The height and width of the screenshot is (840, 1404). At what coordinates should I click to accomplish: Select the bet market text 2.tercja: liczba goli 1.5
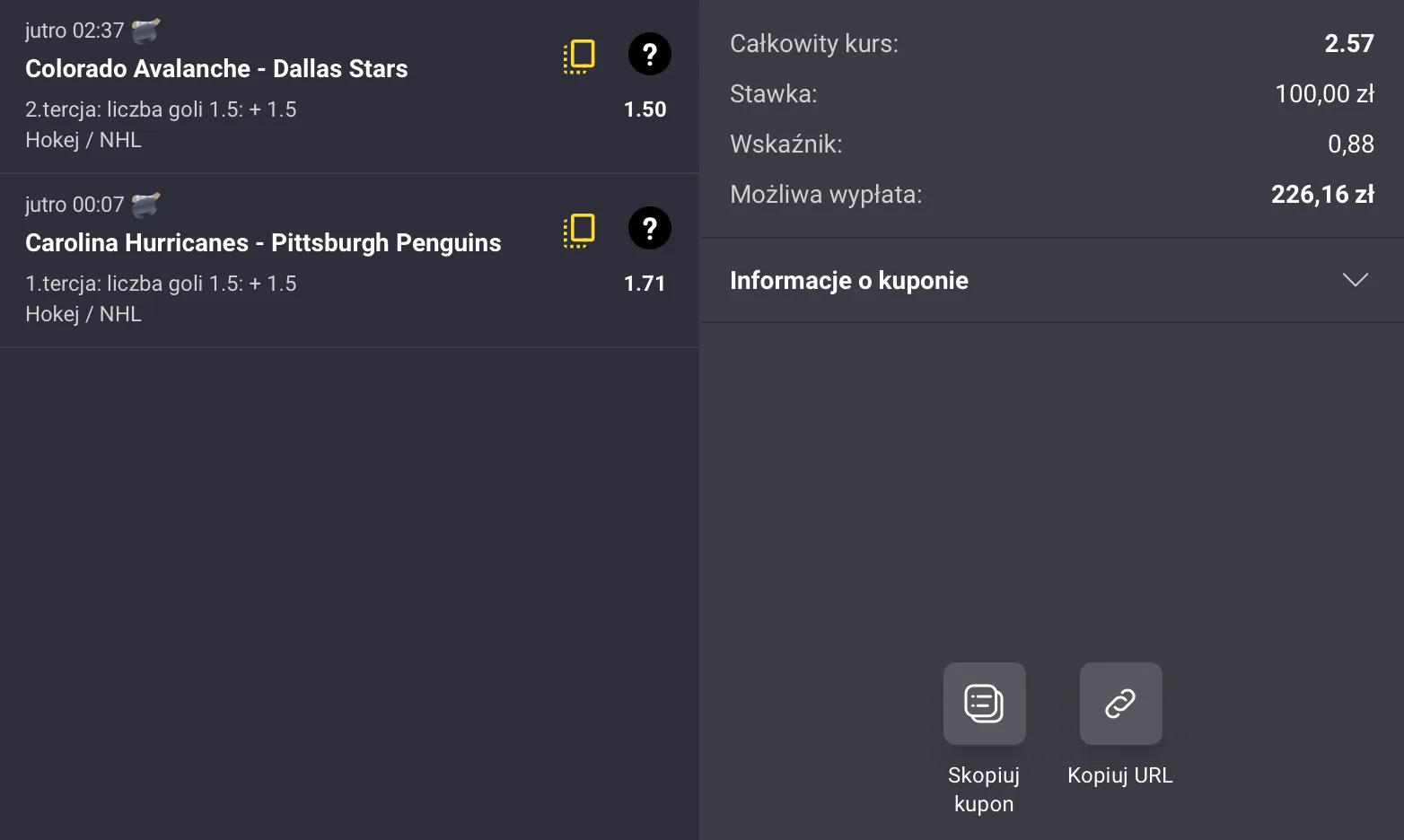tap(161, 109)
